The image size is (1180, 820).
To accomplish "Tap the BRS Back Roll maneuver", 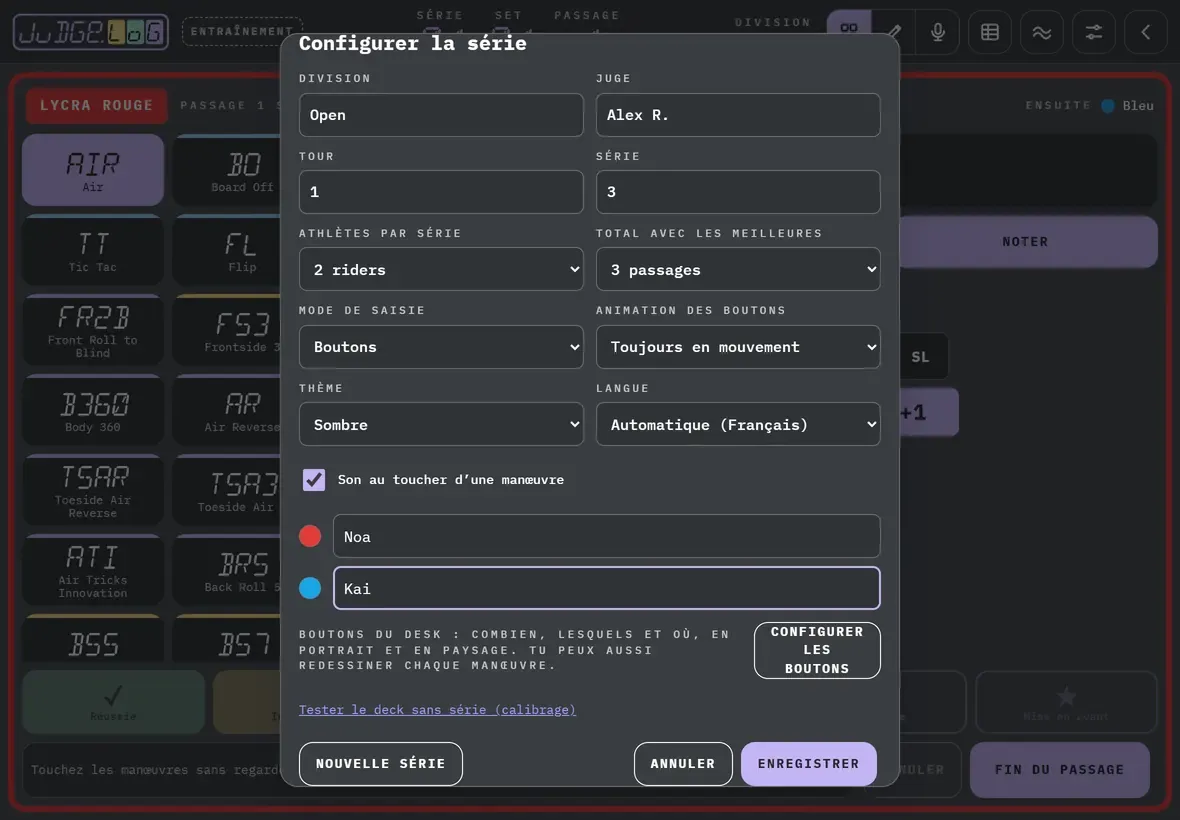I will point(227,571).
